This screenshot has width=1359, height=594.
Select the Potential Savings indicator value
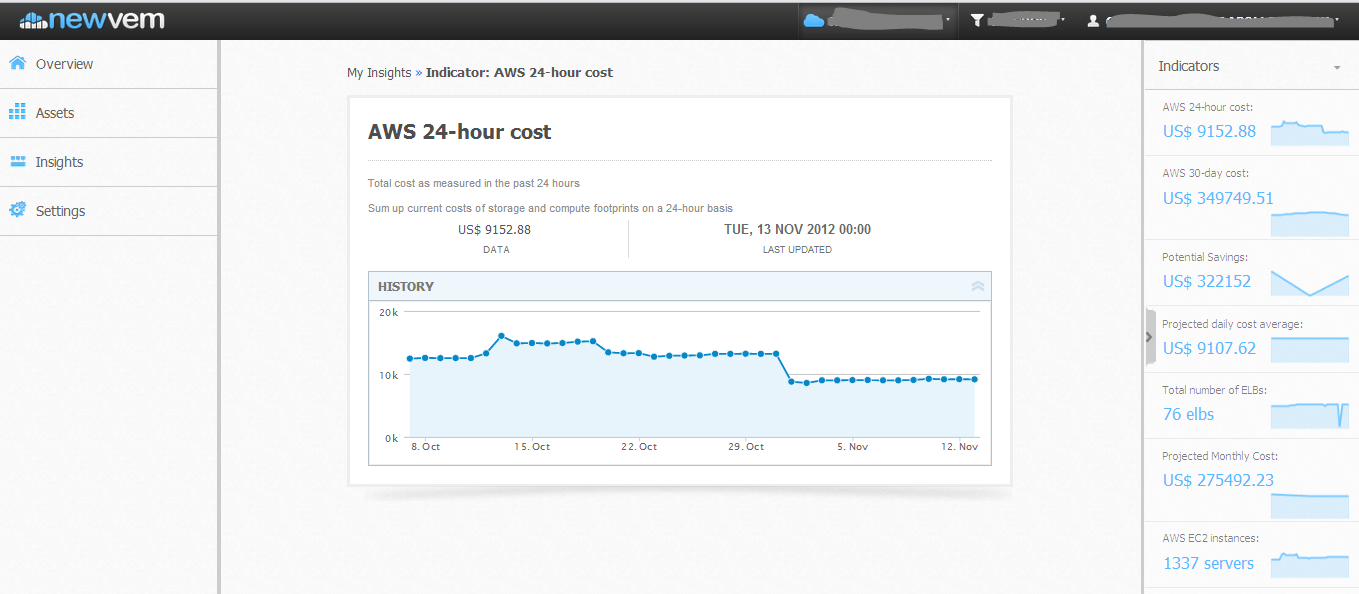point(1206,281)
